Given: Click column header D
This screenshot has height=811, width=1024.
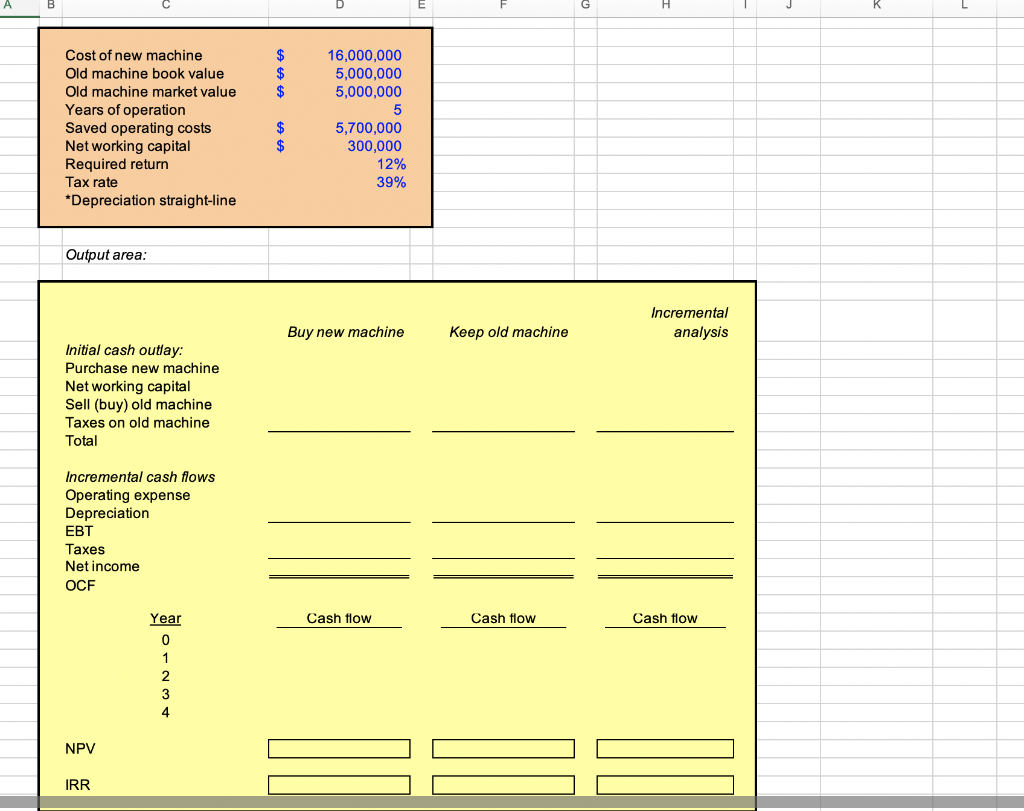Looking at the screenshot, I should click(339, 6).
